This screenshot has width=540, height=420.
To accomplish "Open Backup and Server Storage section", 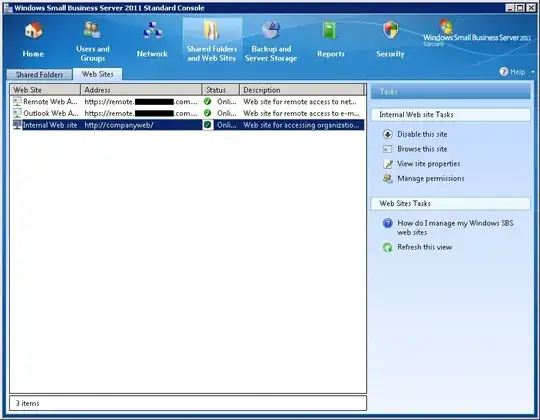I will 271,42.
